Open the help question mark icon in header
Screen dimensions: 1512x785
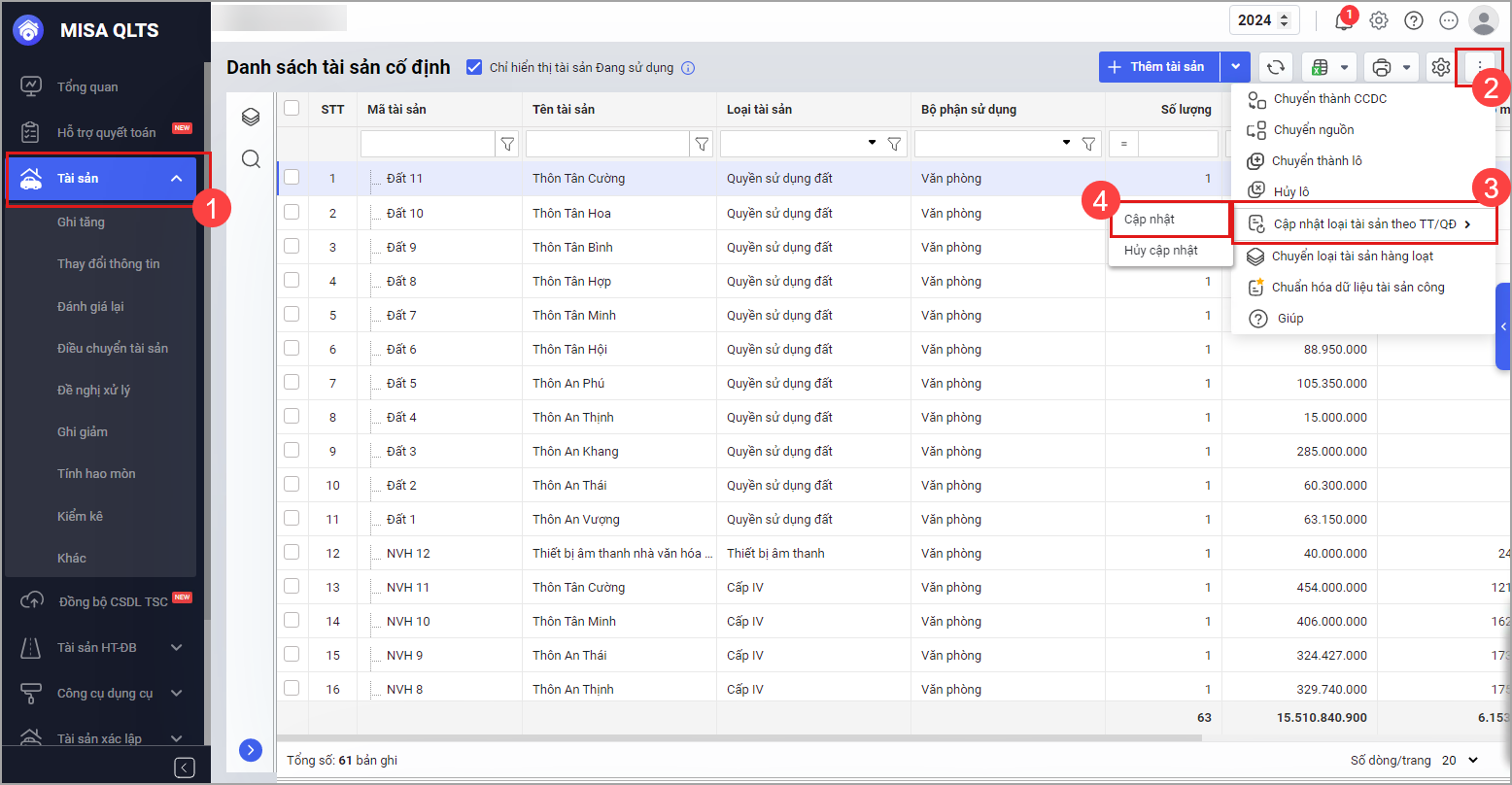coord(1414,20)
